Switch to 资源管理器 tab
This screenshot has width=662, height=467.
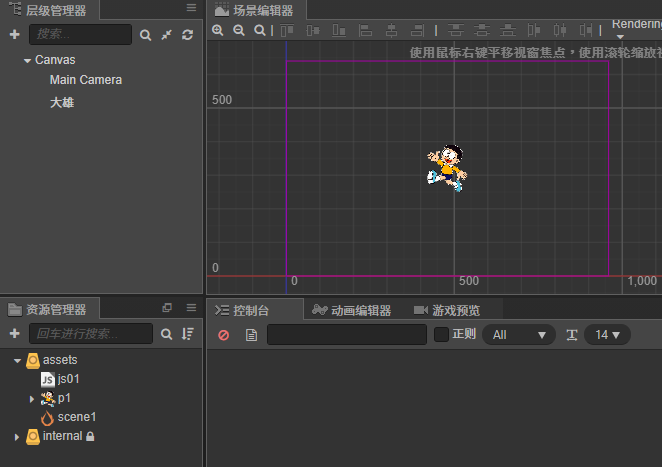click(x=50, y=310)
